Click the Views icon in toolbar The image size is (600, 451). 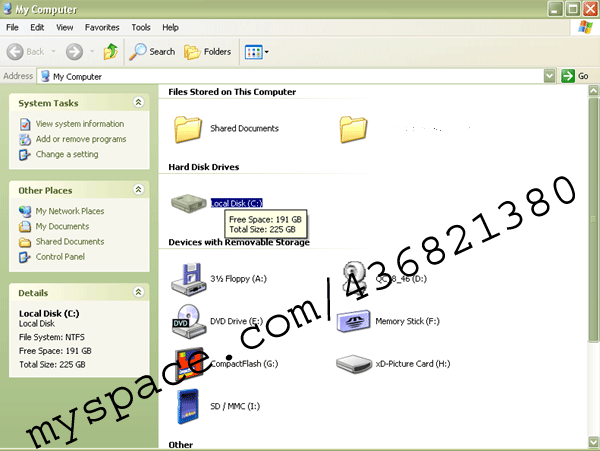pyautogui.click(x=253, y=52)
